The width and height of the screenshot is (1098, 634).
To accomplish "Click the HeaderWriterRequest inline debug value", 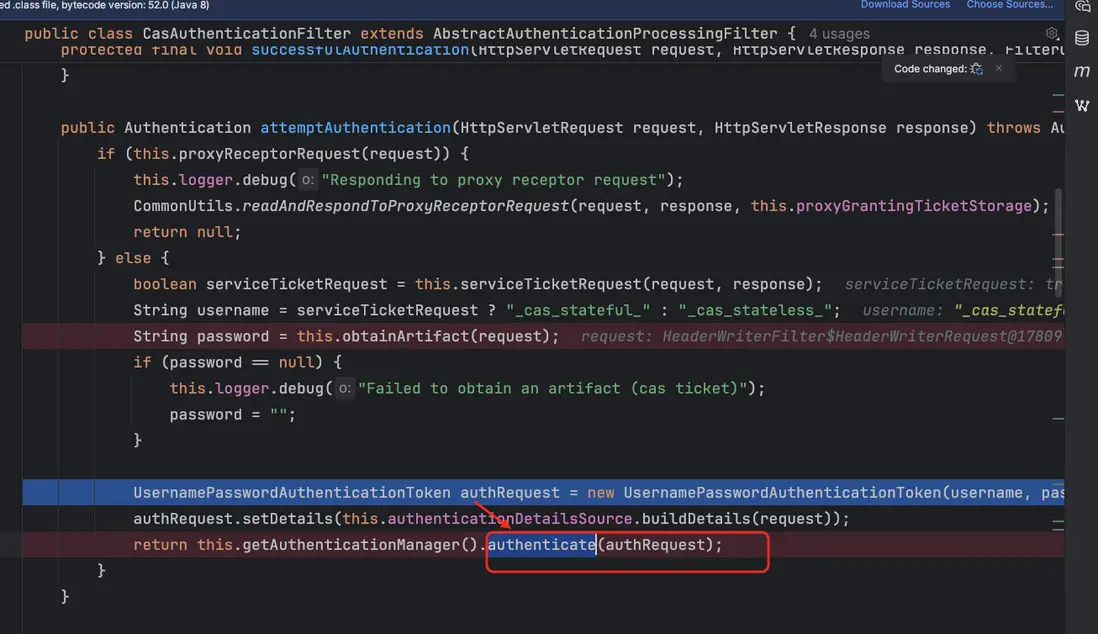I will (x=821, y=336).
